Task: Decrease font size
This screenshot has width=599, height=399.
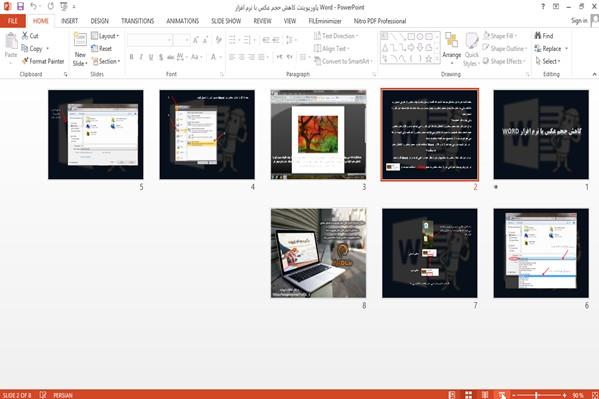Action: click(206, 40)
